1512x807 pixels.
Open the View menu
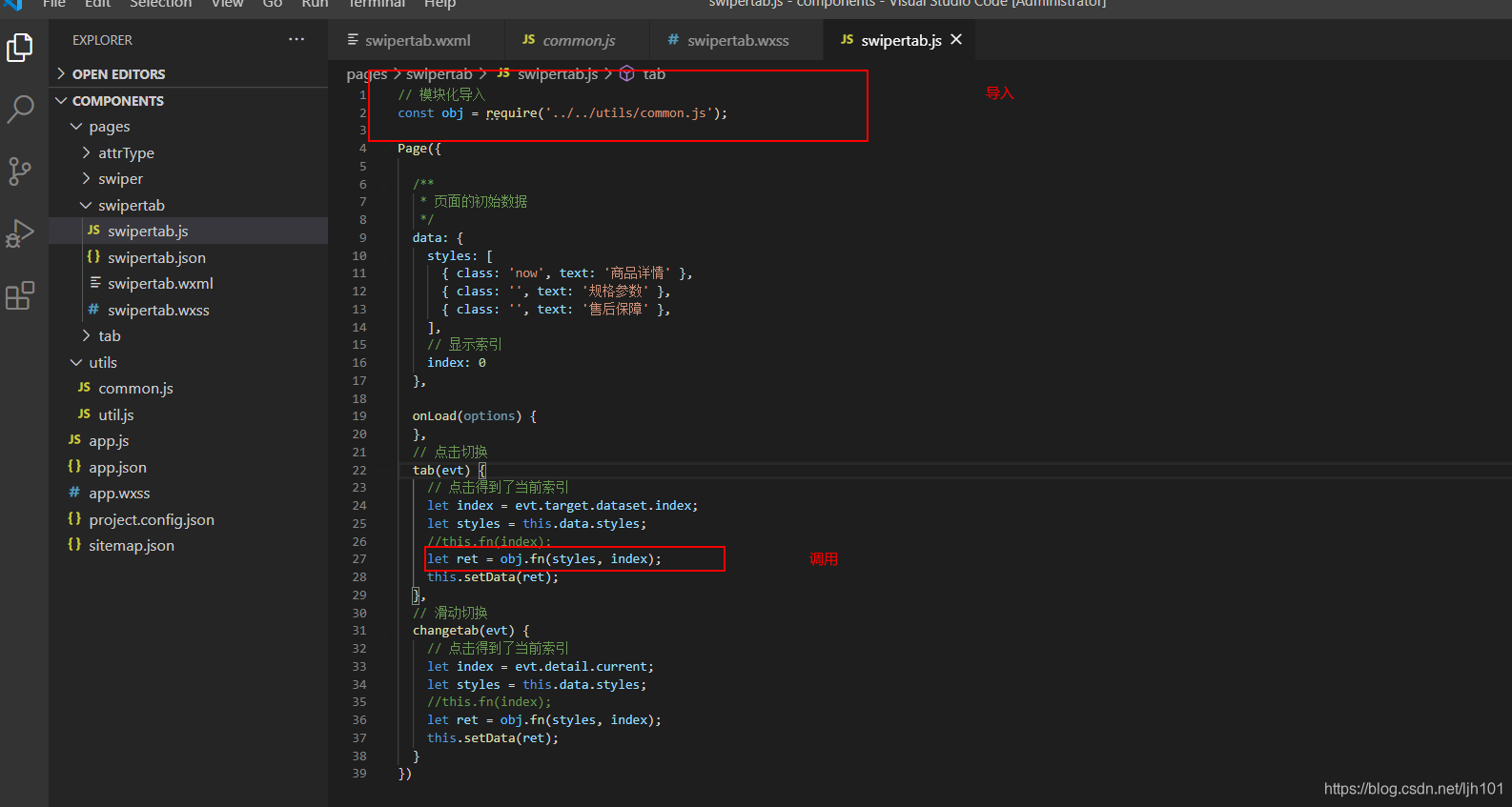click(227, 4)
